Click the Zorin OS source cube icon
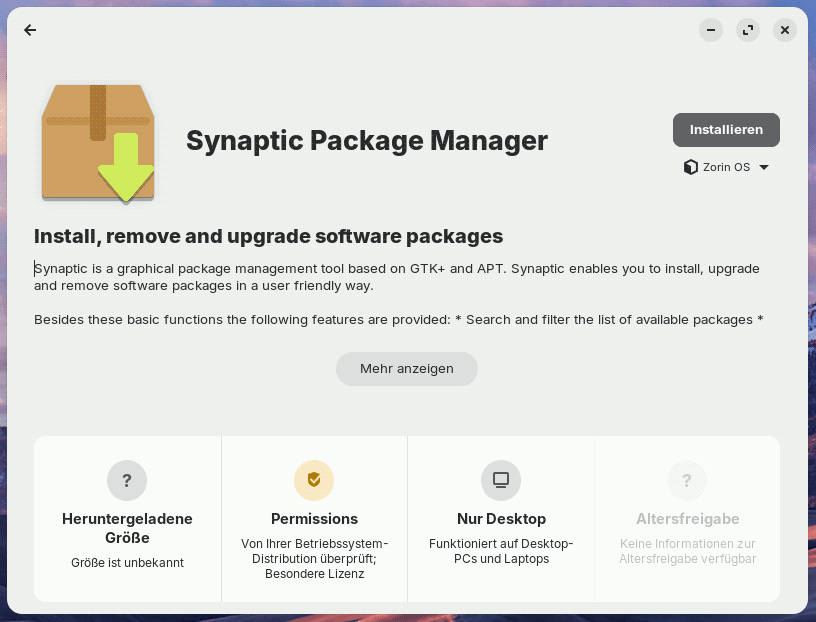Image resolution: width=816 pixels, height=622 pixels. pyautogui.click(x=691, y=167)
